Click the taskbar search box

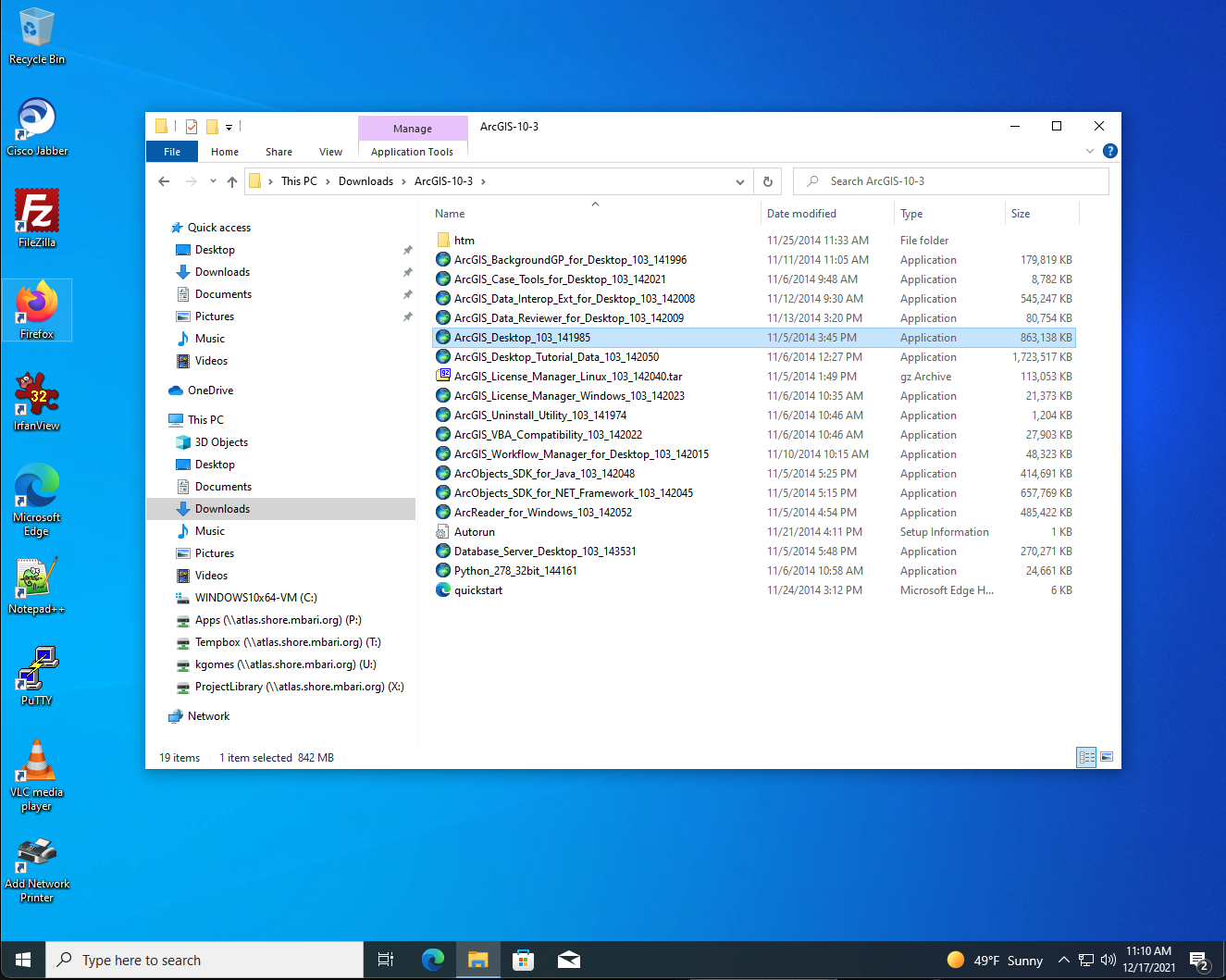tap(204, 961)
